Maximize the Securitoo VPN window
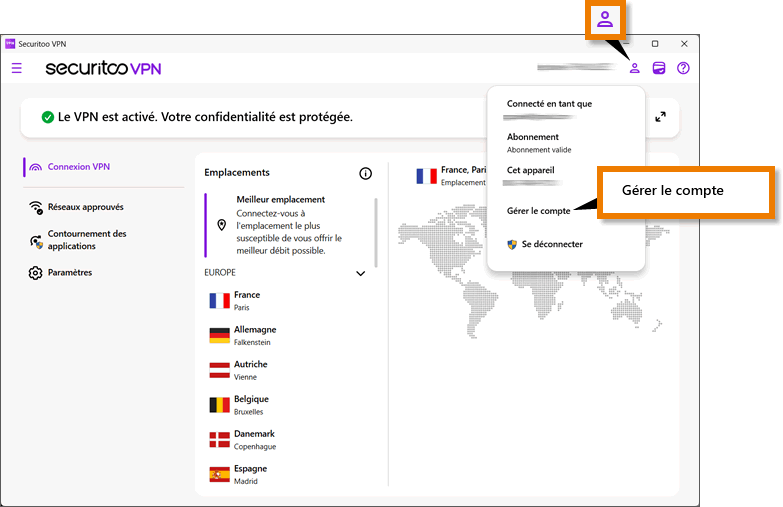783x507 pixels. coord(655,44)
